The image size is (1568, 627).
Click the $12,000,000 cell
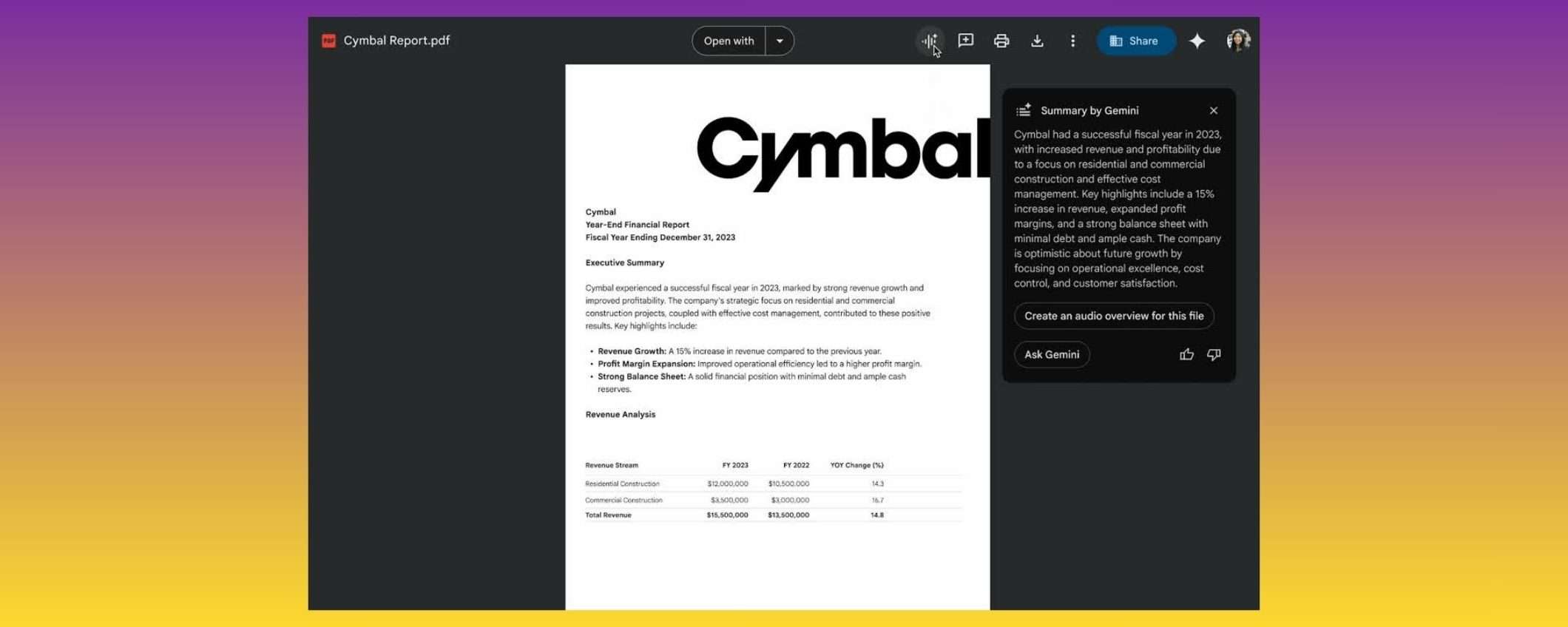pos(728,484)
